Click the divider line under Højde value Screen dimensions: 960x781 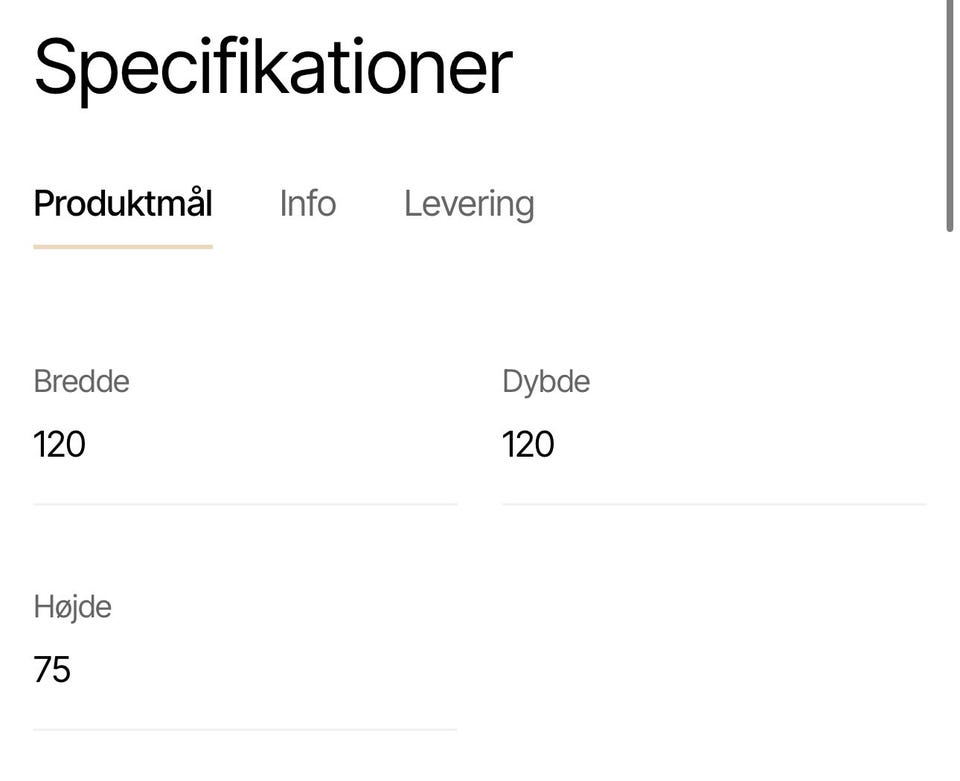(245, 729)
